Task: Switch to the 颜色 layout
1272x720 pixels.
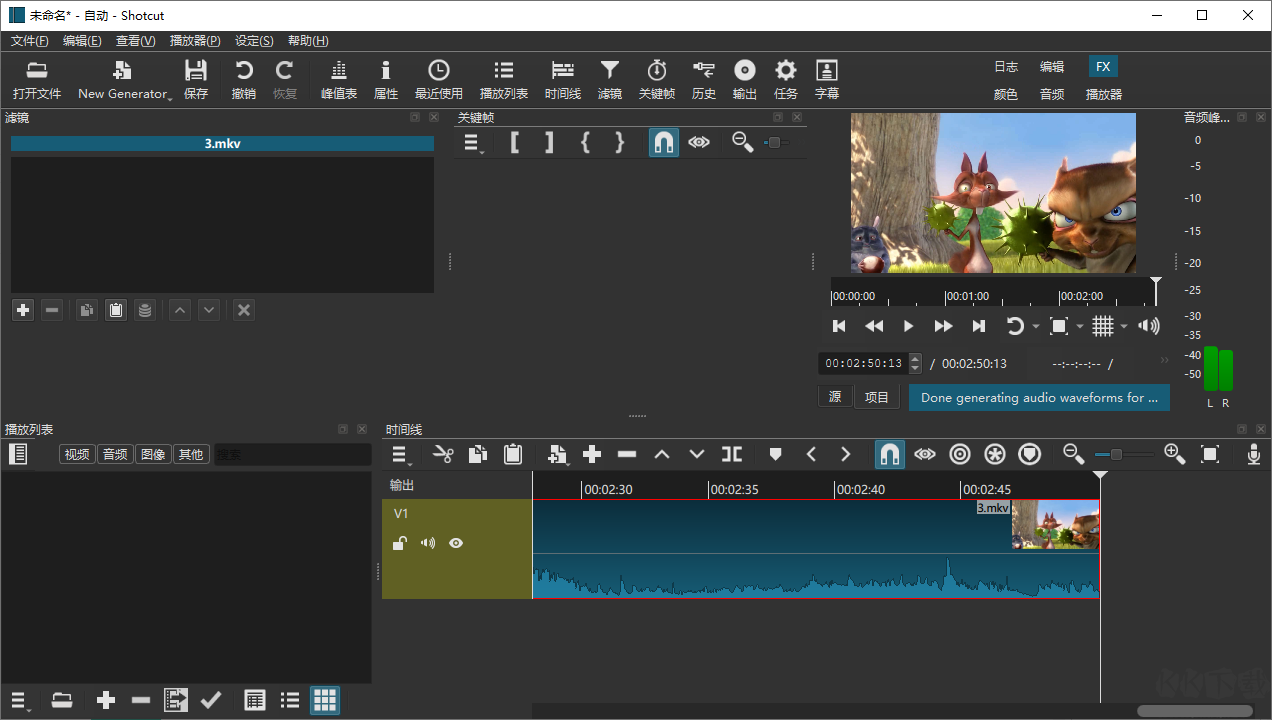Action: [1006, 94]
